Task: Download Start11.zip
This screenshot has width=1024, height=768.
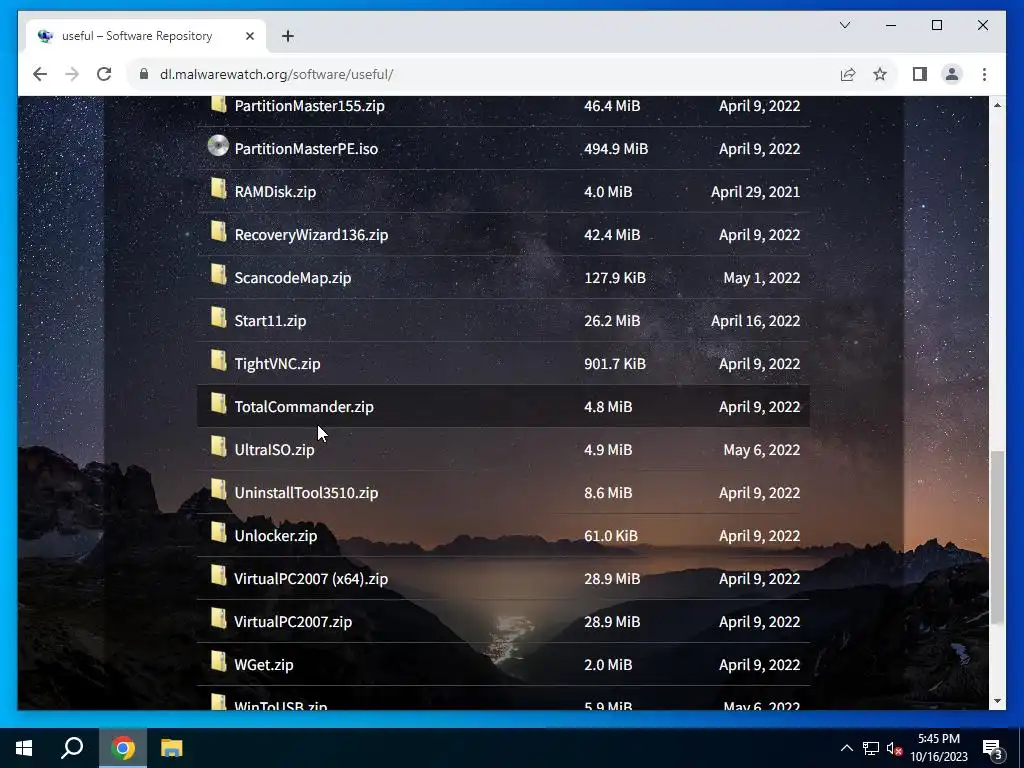Action: 270,321
